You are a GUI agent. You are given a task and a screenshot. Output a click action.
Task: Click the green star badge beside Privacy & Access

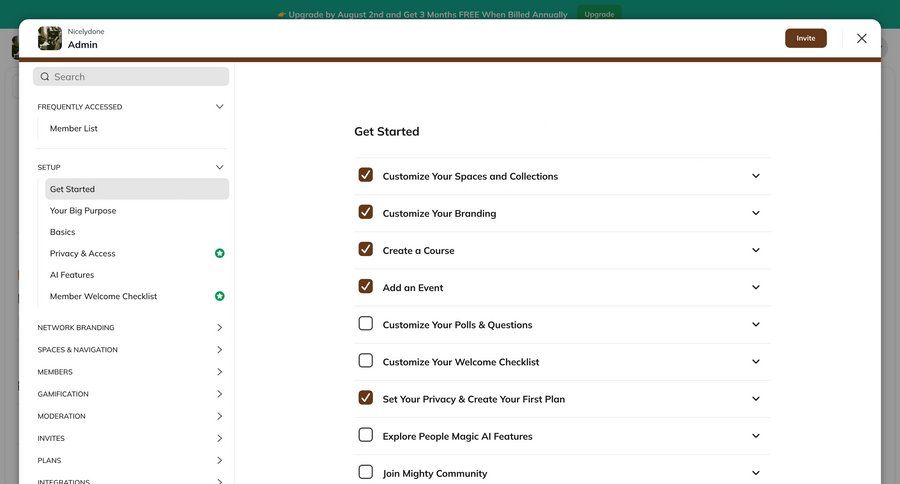pos(219,253)
